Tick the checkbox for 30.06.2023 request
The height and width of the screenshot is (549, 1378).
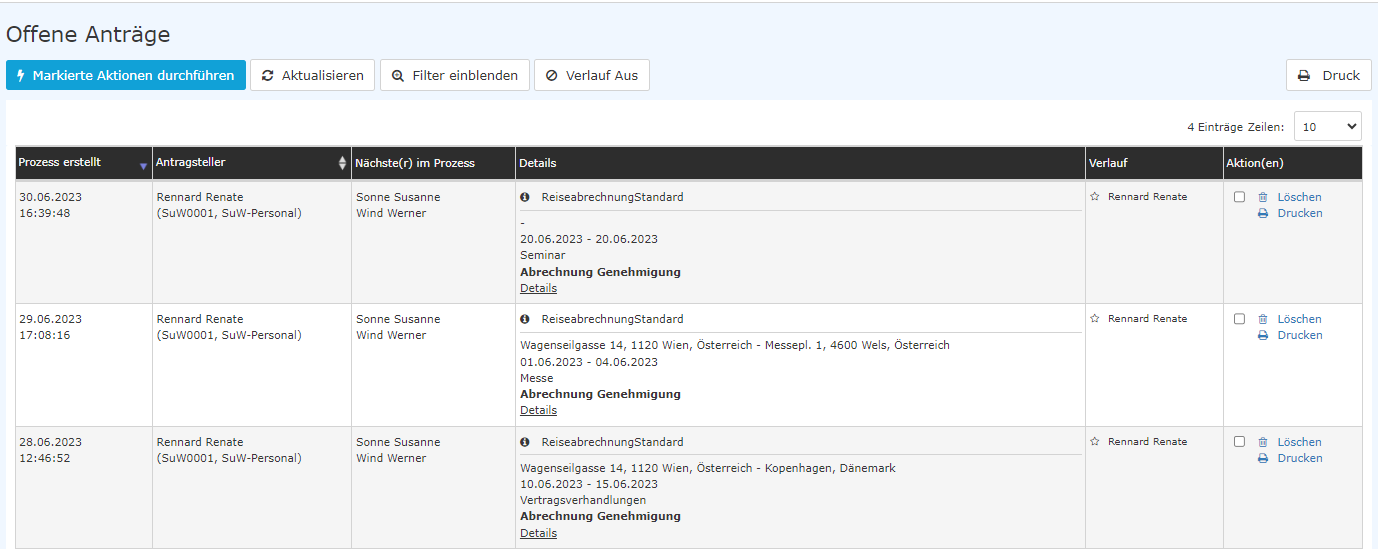1239,197
